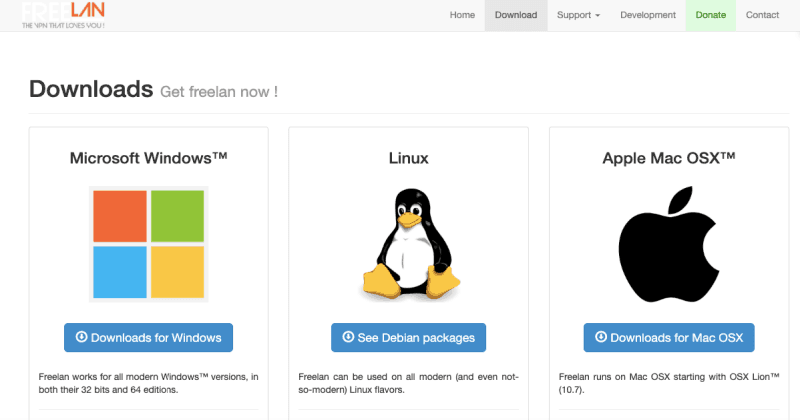The image size is (800, 420).
Task: Select the Download tab in navbar
Action: pos(516,15)
